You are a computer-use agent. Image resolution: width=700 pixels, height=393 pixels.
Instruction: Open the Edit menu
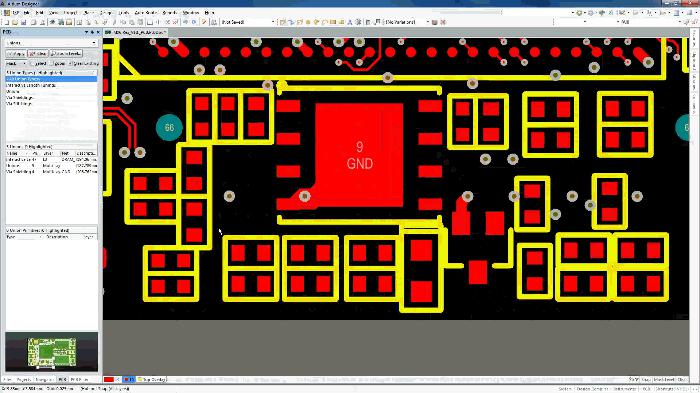coord(39,13)
